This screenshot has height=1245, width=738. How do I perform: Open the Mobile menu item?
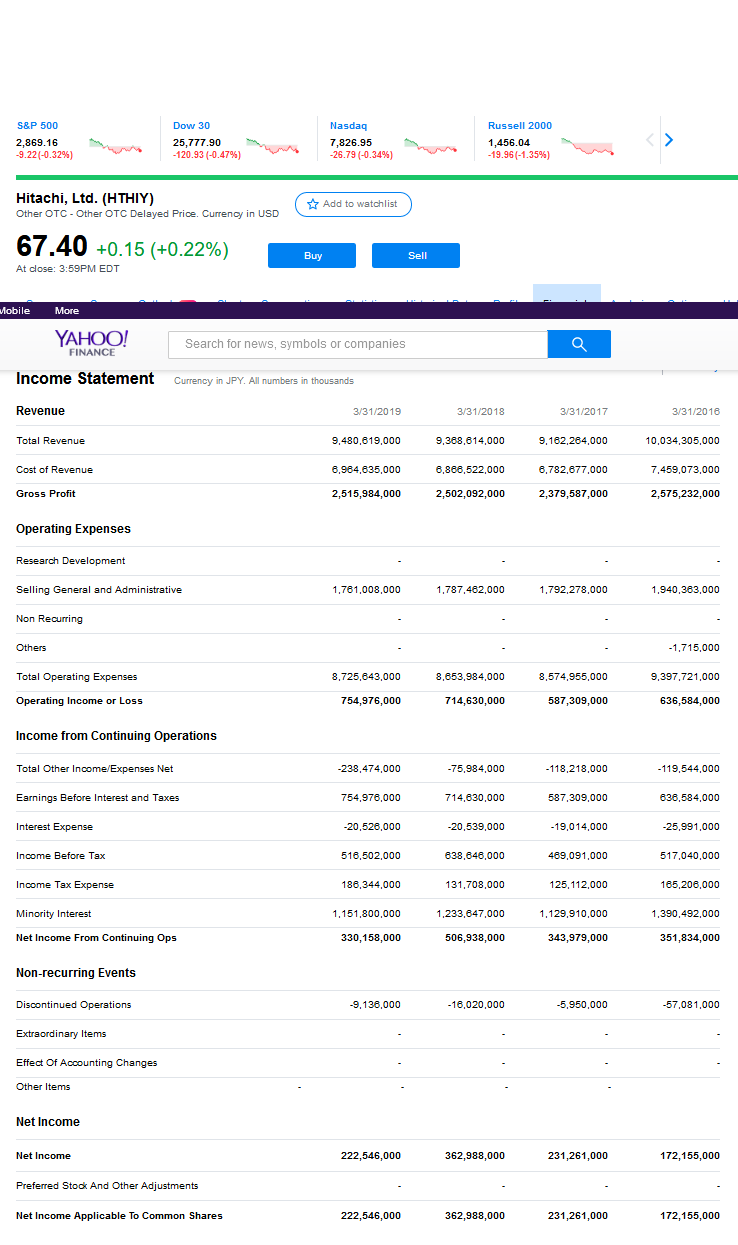point(14,311)
